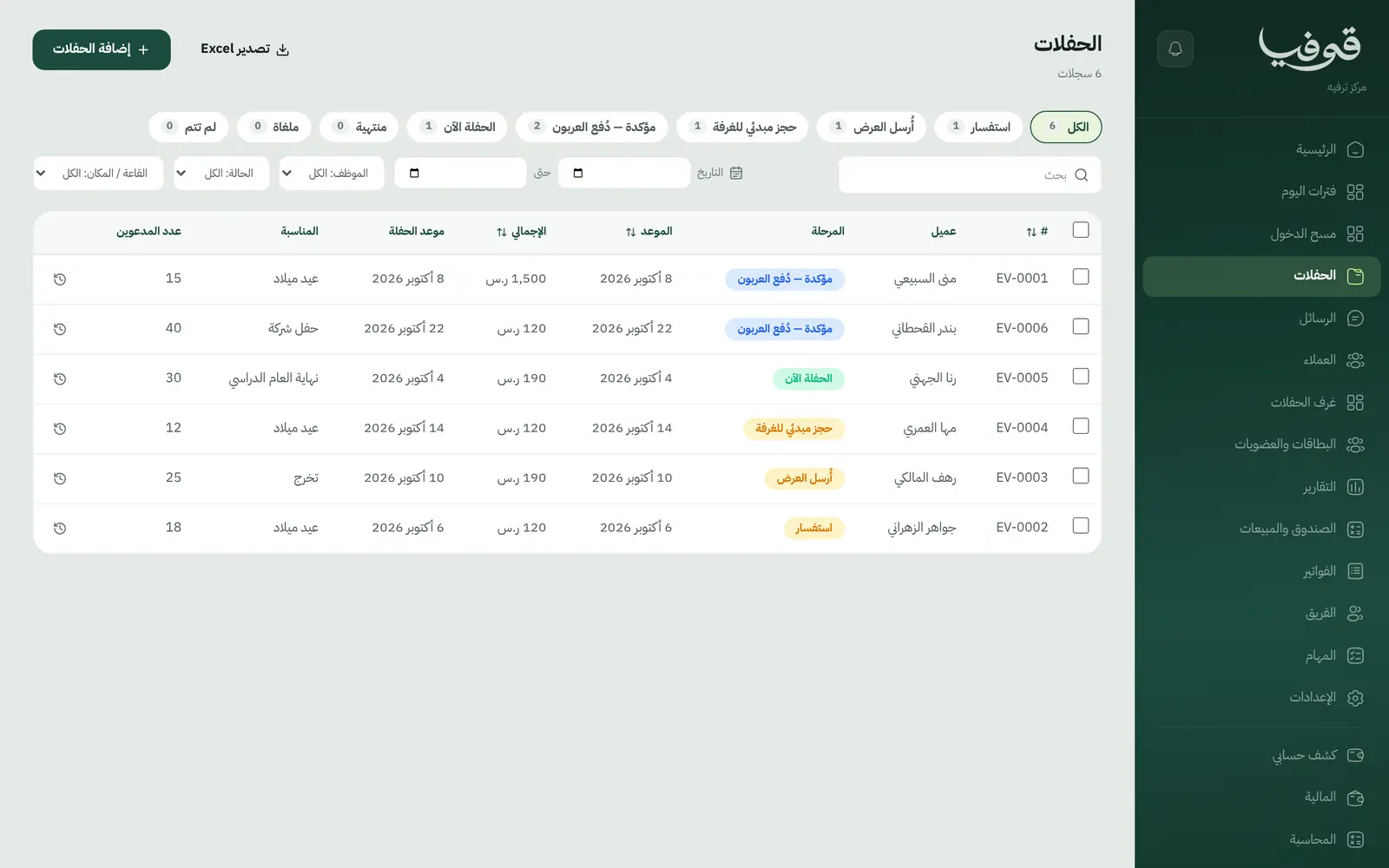Viewport: 1389px width, 868px height.
Task: Open the منتهية filter tab
Action: 359,127
